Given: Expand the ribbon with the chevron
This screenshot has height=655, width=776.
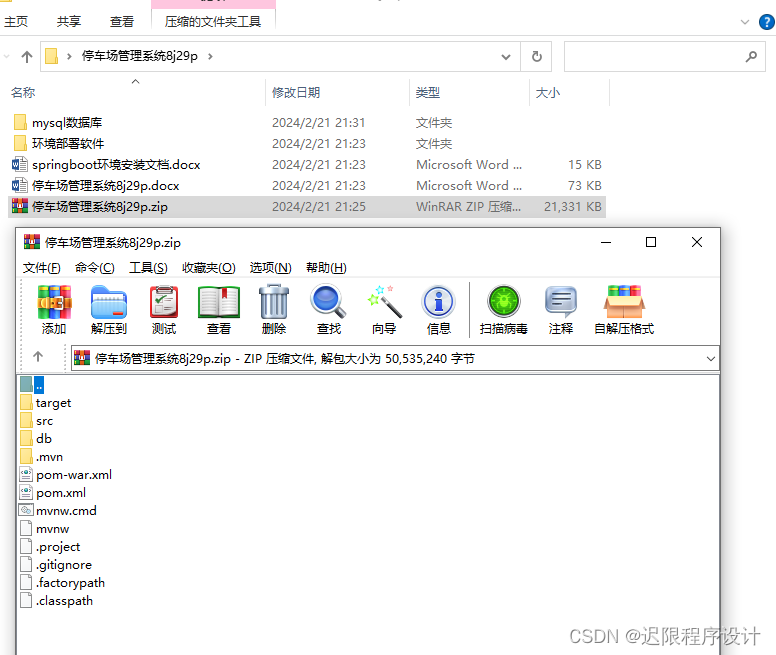Looking at the screenshot, I should pyautogui.click(x=744, y=22).
